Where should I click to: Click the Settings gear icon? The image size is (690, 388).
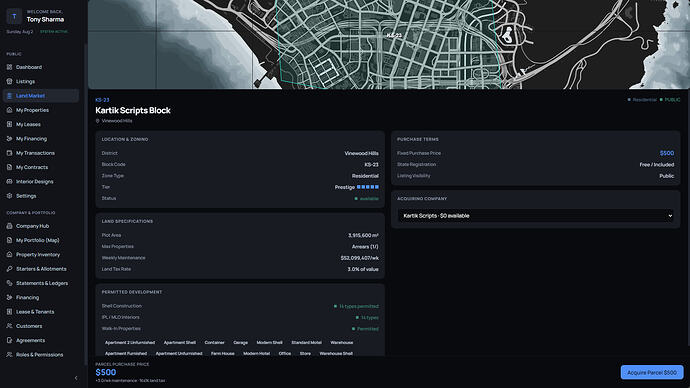[9, 196]
